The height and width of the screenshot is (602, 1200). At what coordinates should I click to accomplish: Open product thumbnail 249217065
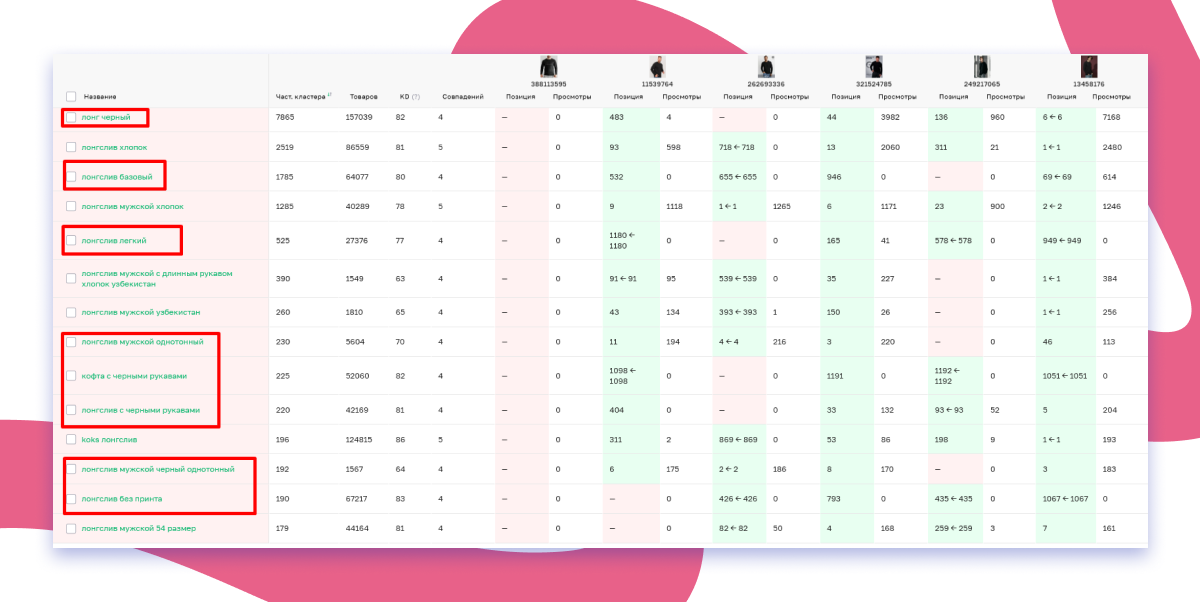tap(982, 67)
